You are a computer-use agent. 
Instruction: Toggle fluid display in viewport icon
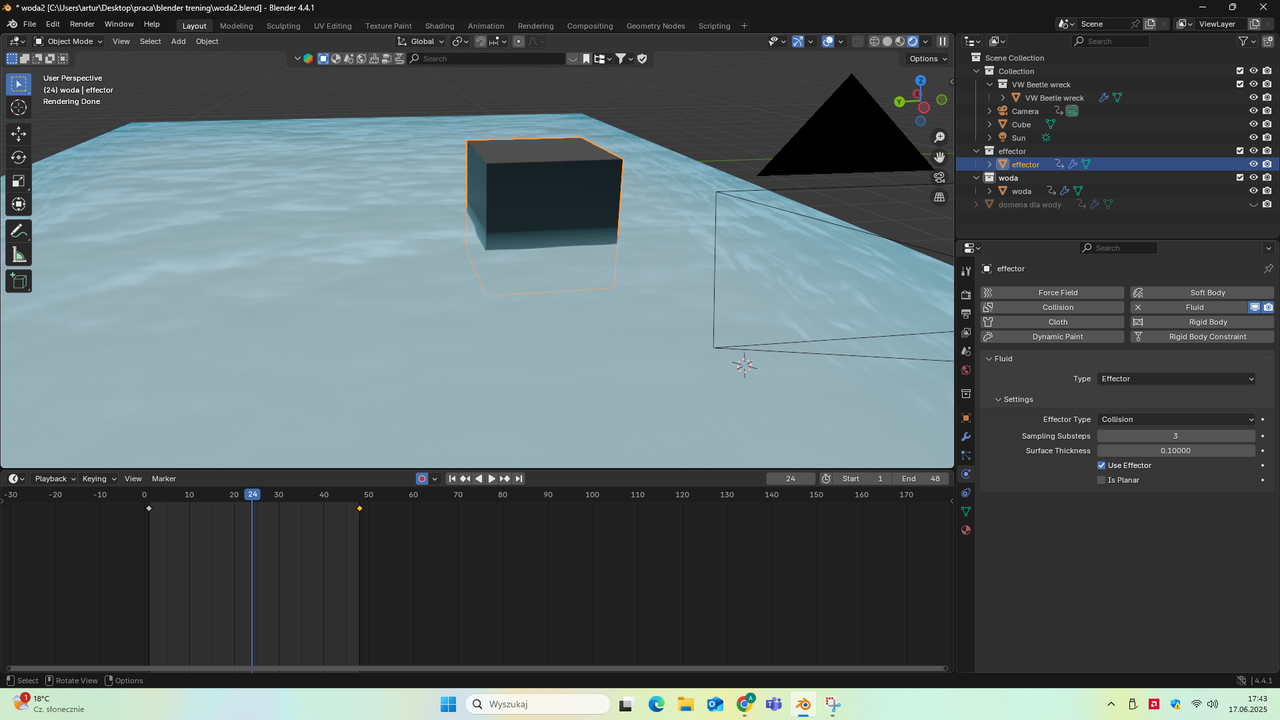tap(1254, 307)
